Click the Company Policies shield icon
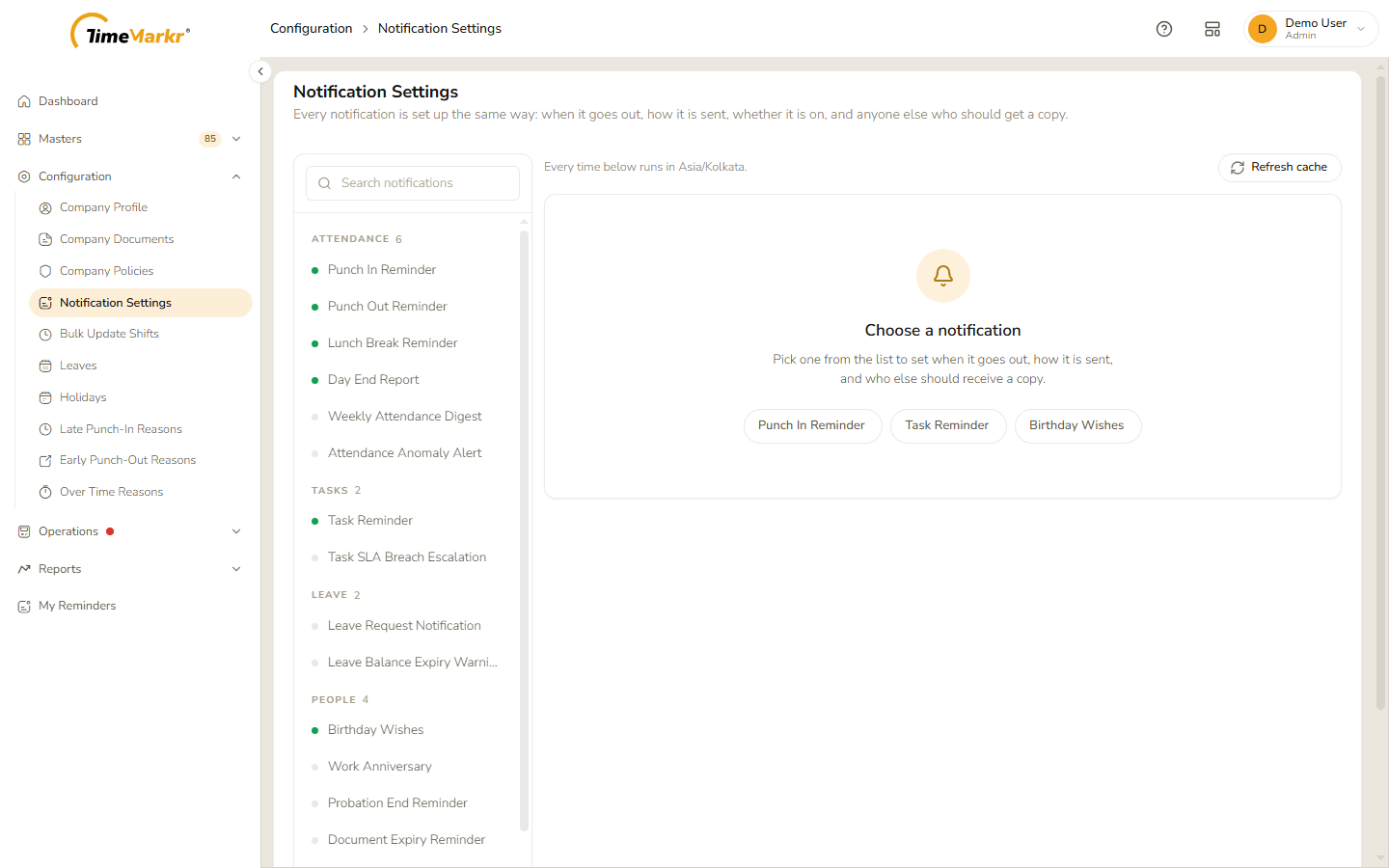Image resolution: width=1389 pixels, height=868 pixels. pyautogui.click(x=45, y=271)
